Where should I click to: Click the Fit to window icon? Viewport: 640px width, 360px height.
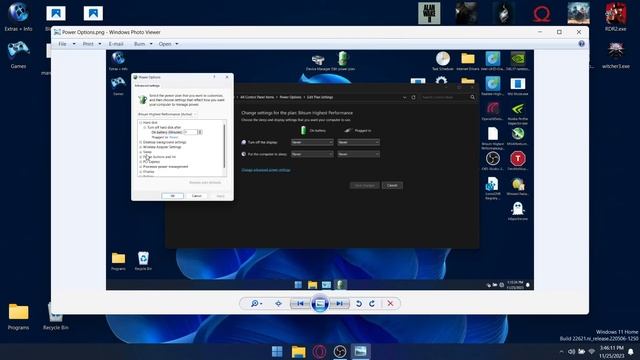278,304
